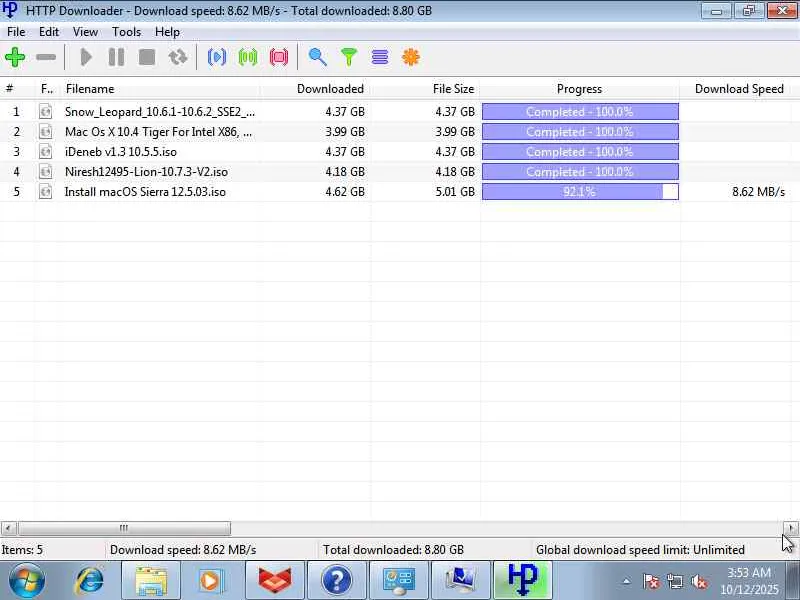Click file icon for macOS Sierra row

(45, 192)
